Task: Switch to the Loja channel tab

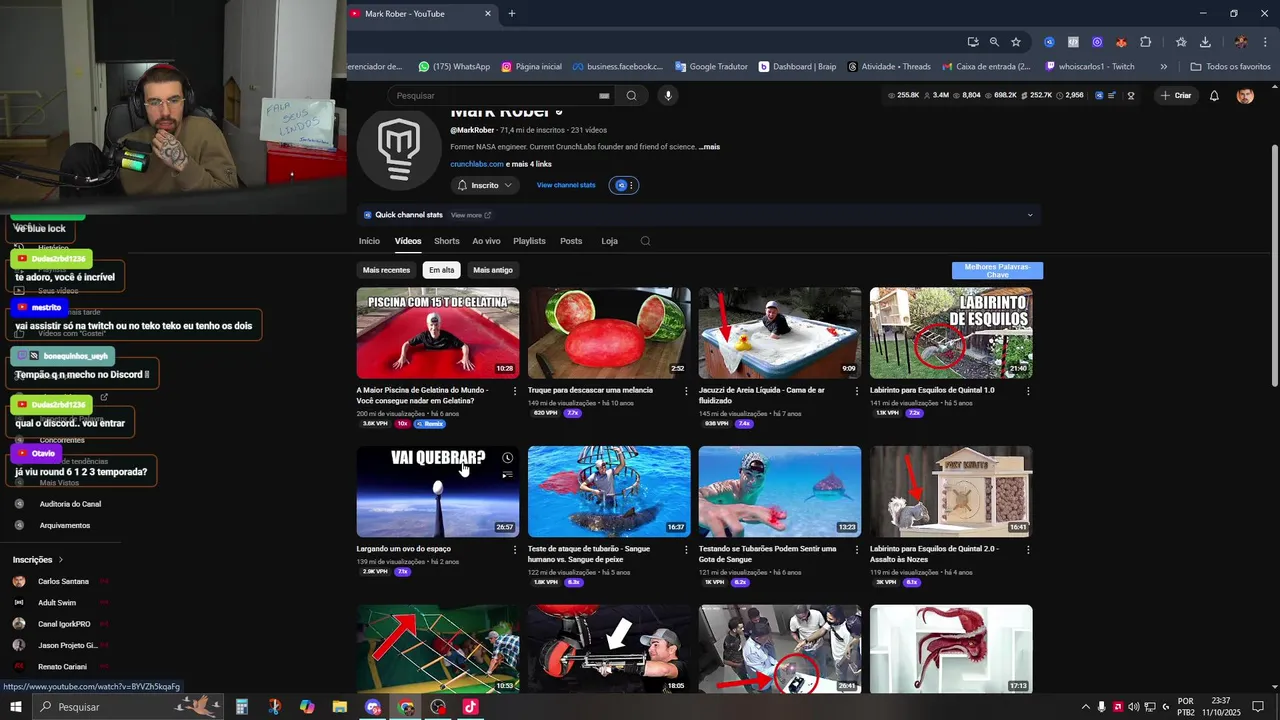Action: click(609, 241)
